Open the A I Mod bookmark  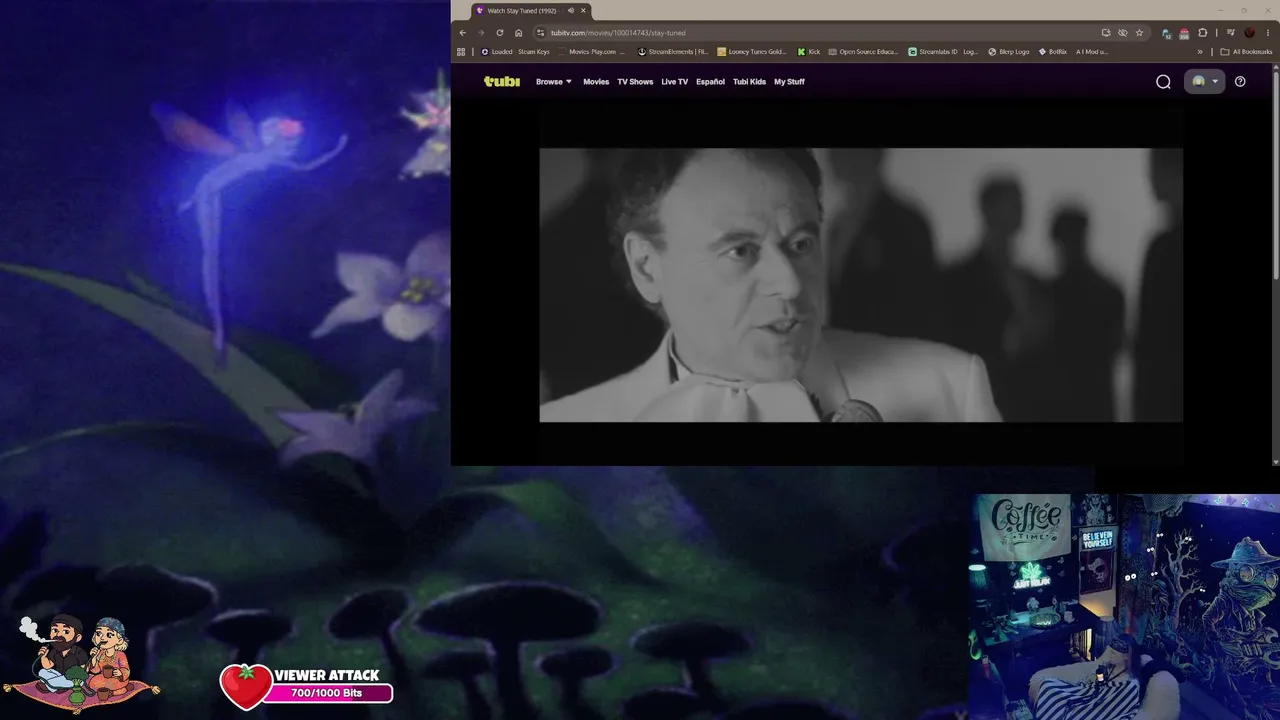(x=1092, y=52)
